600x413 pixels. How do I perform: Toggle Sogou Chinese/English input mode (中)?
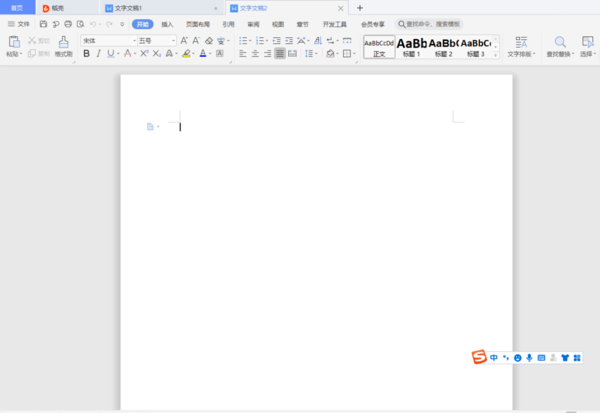point(494,357)
